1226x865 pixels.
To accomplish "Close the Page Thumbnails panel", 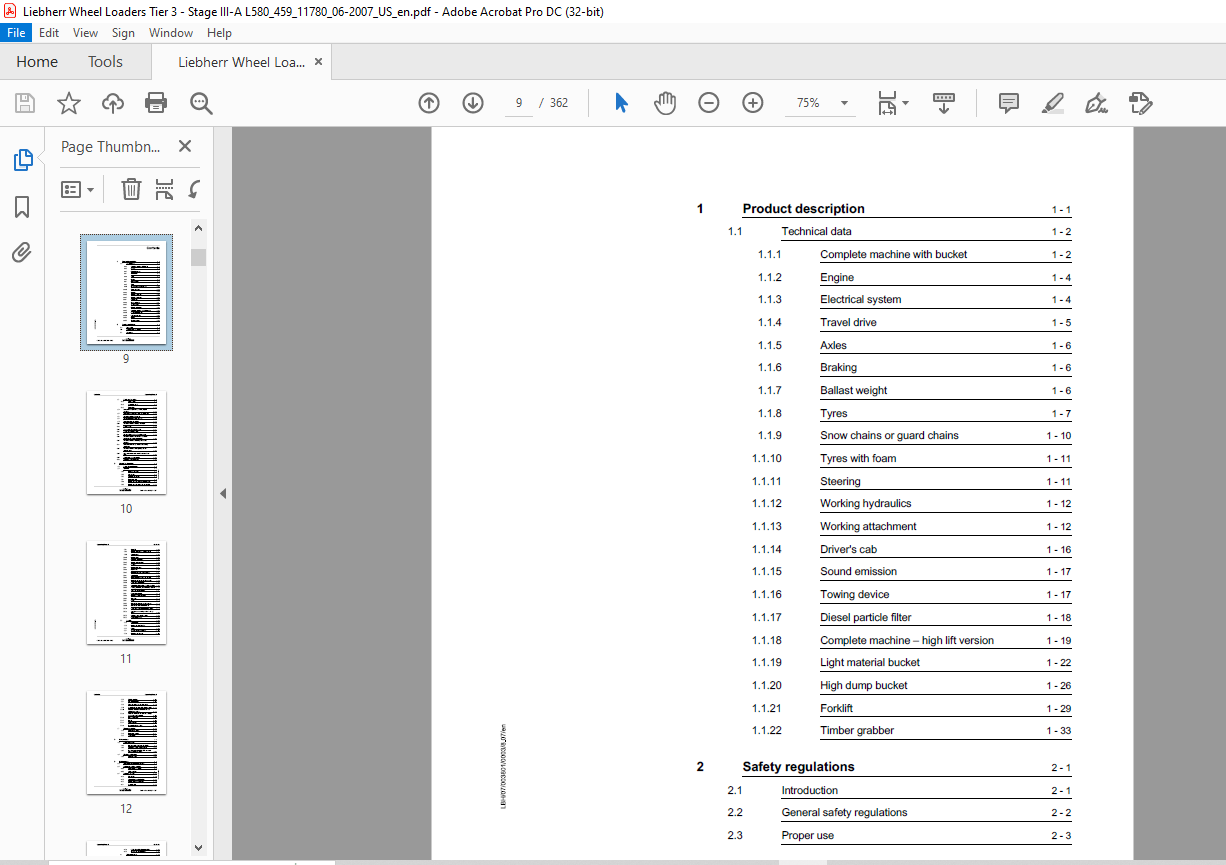I will (x=185, y=146).
